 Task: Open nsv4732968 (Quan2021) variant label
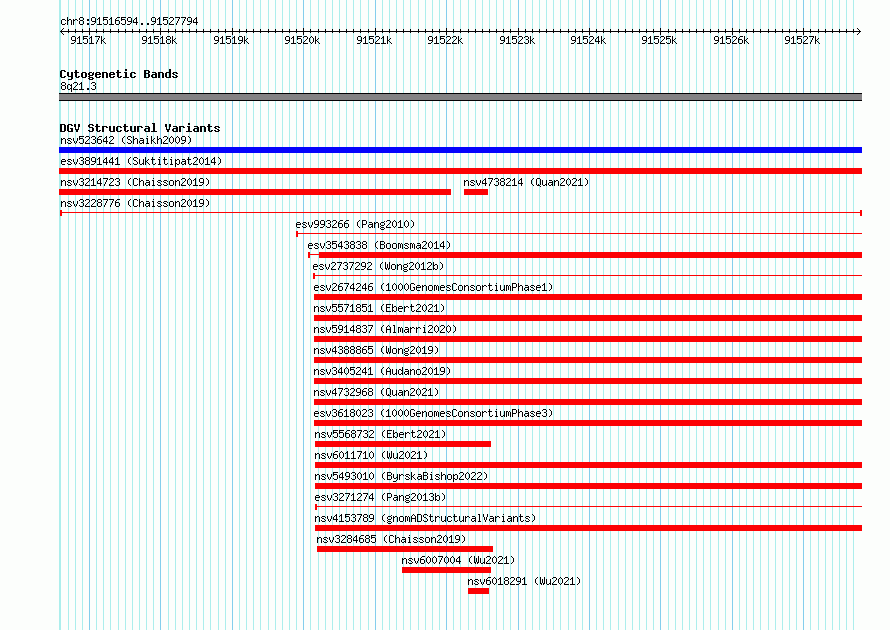tap(376, 392)
